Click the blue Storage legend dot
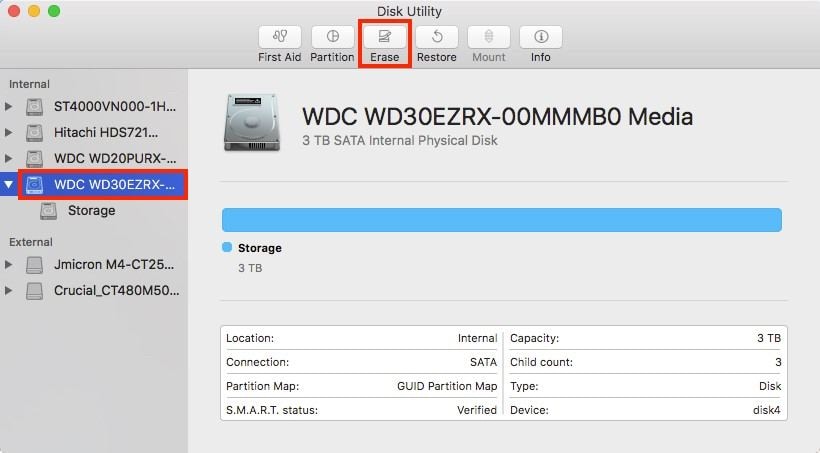Screen dimensions: 820x453 [227, 247]
